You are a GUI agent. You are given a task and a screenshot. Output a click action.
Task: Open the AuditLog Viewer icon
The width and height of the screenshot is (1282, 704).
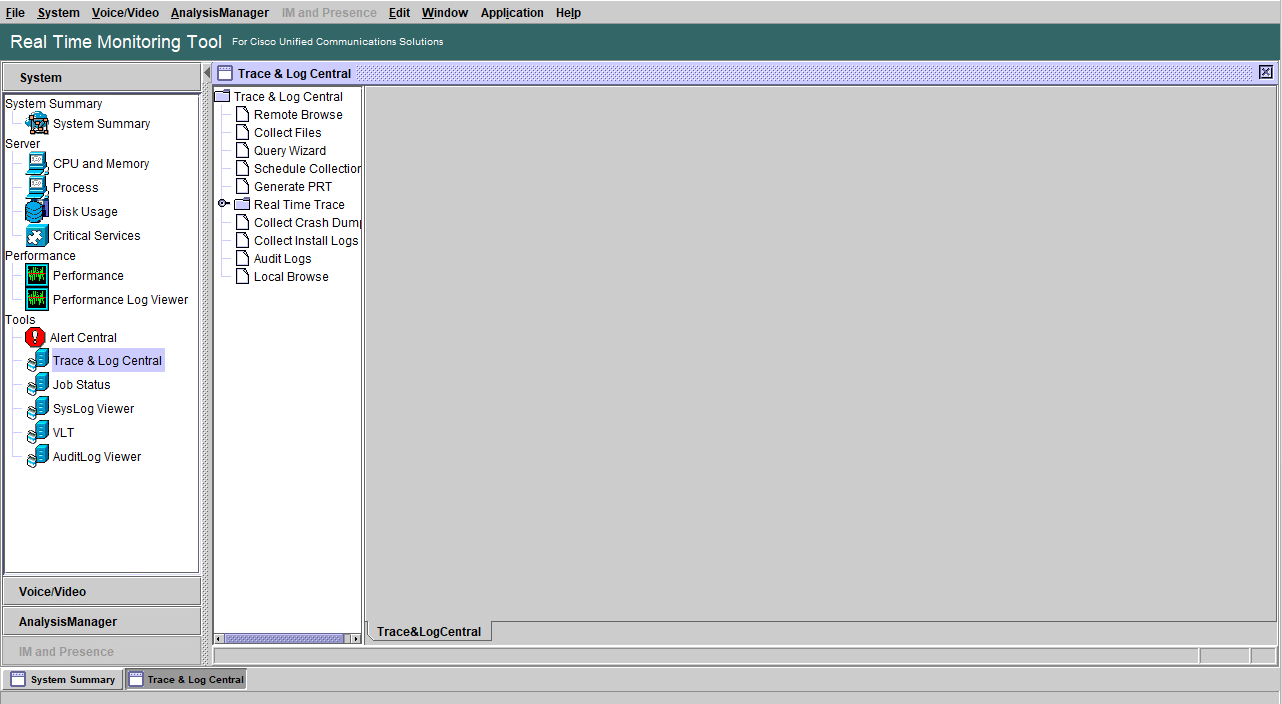(38, 457)
